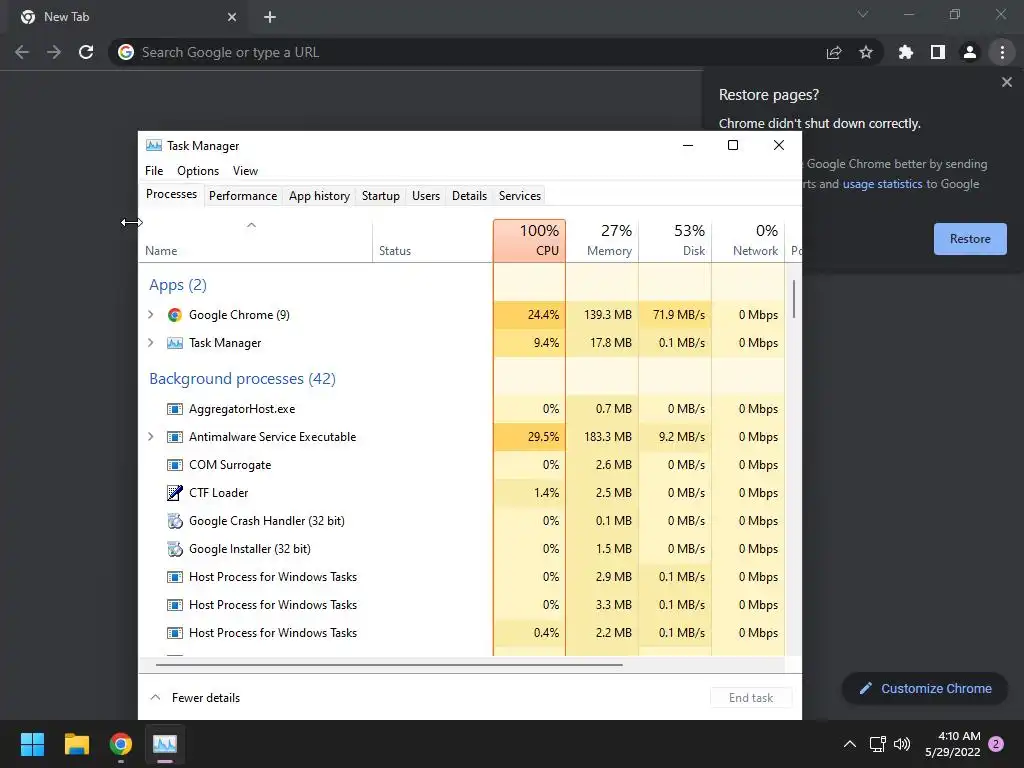Open Chrome's Extensions puzzle icon
The width and height of the screenshot is (1024, 768).
[x=906, y=52]
